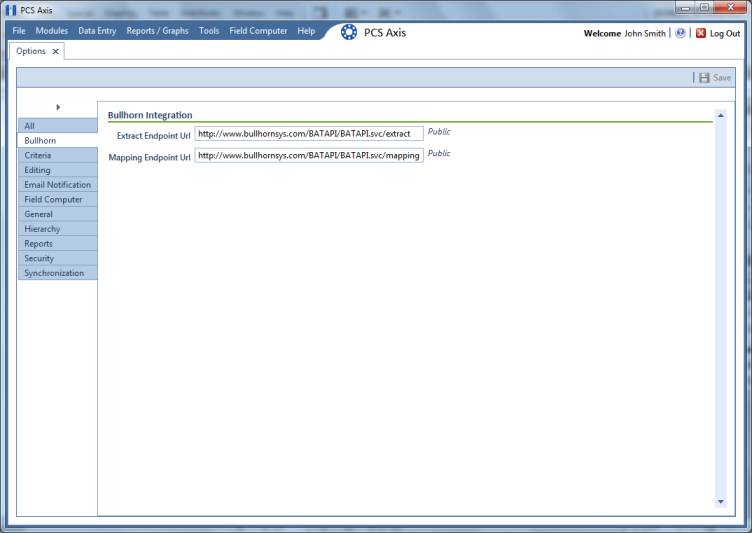The image size is (752, 533).
Task: Open the Field Computer menu
Action: coord(258,31)
